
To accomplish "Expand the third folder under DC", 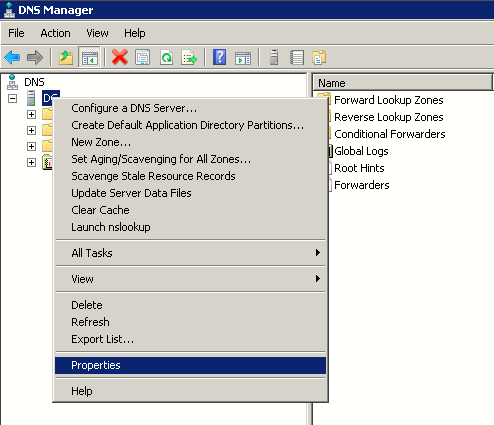I will tap(31, 146).
